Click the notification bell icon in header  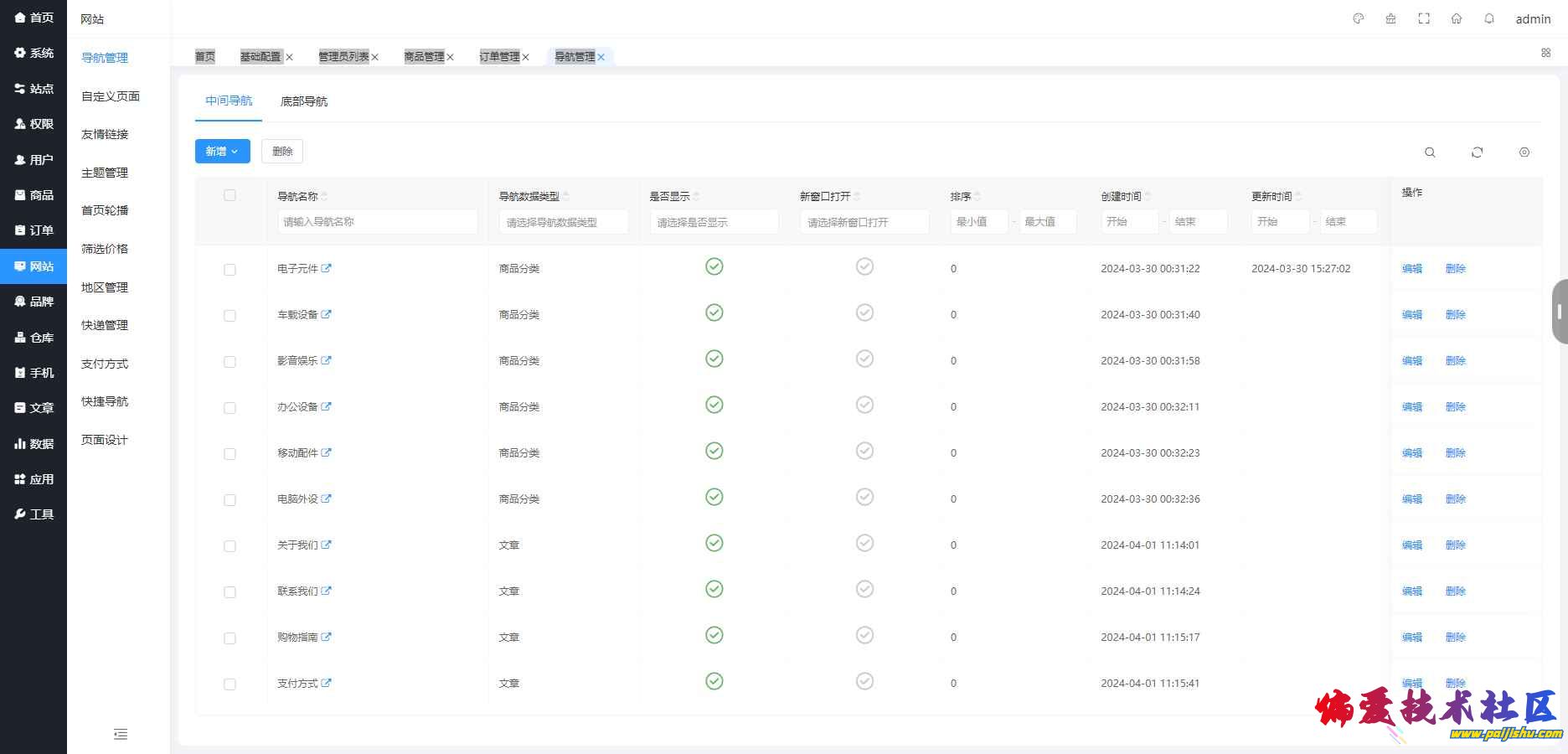1489,18
